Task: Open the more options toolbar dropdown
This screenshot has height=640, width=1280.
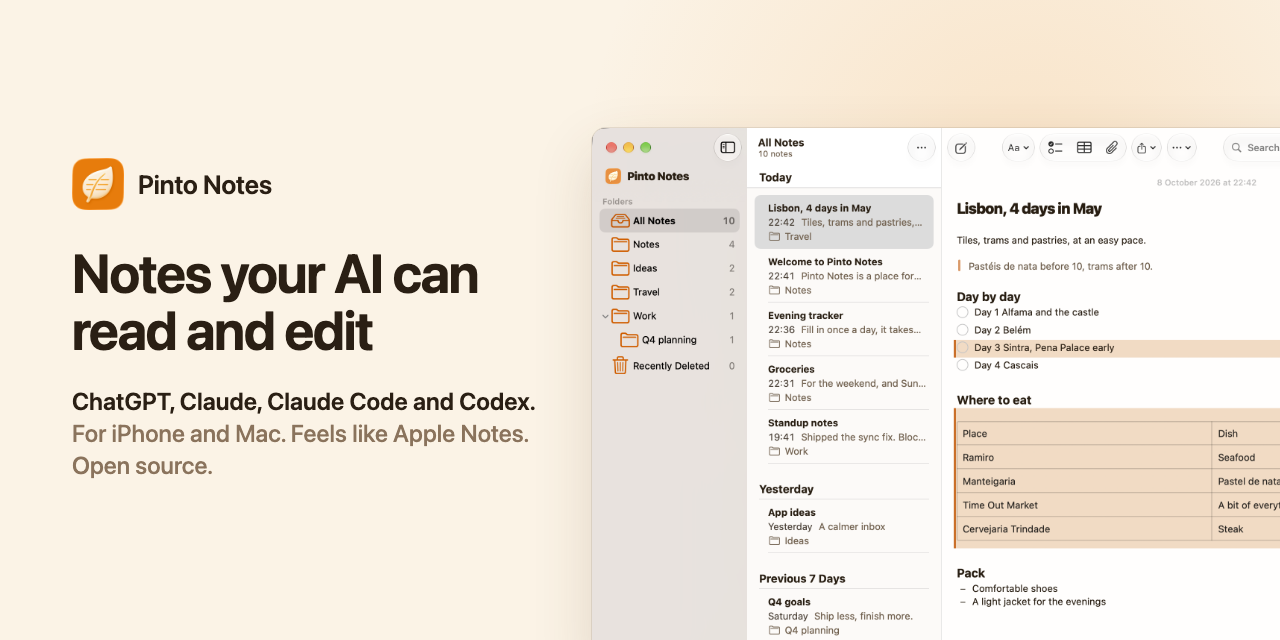Action: click(x=1182, y=148)
